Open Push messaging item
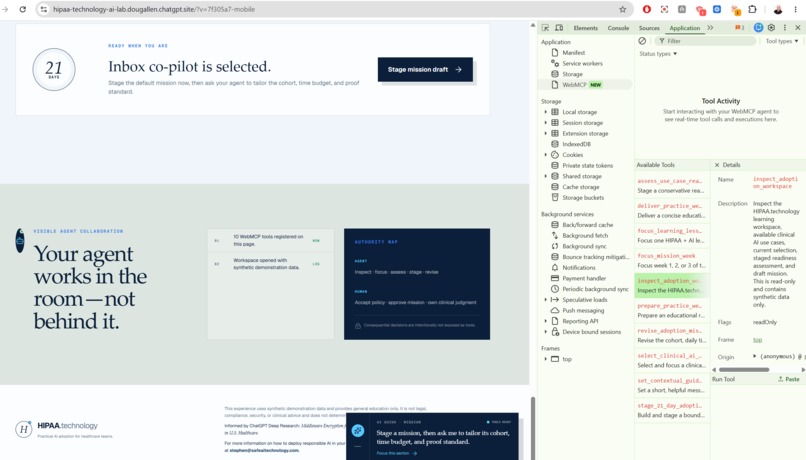806x460 pixels. tap(583, 310)
